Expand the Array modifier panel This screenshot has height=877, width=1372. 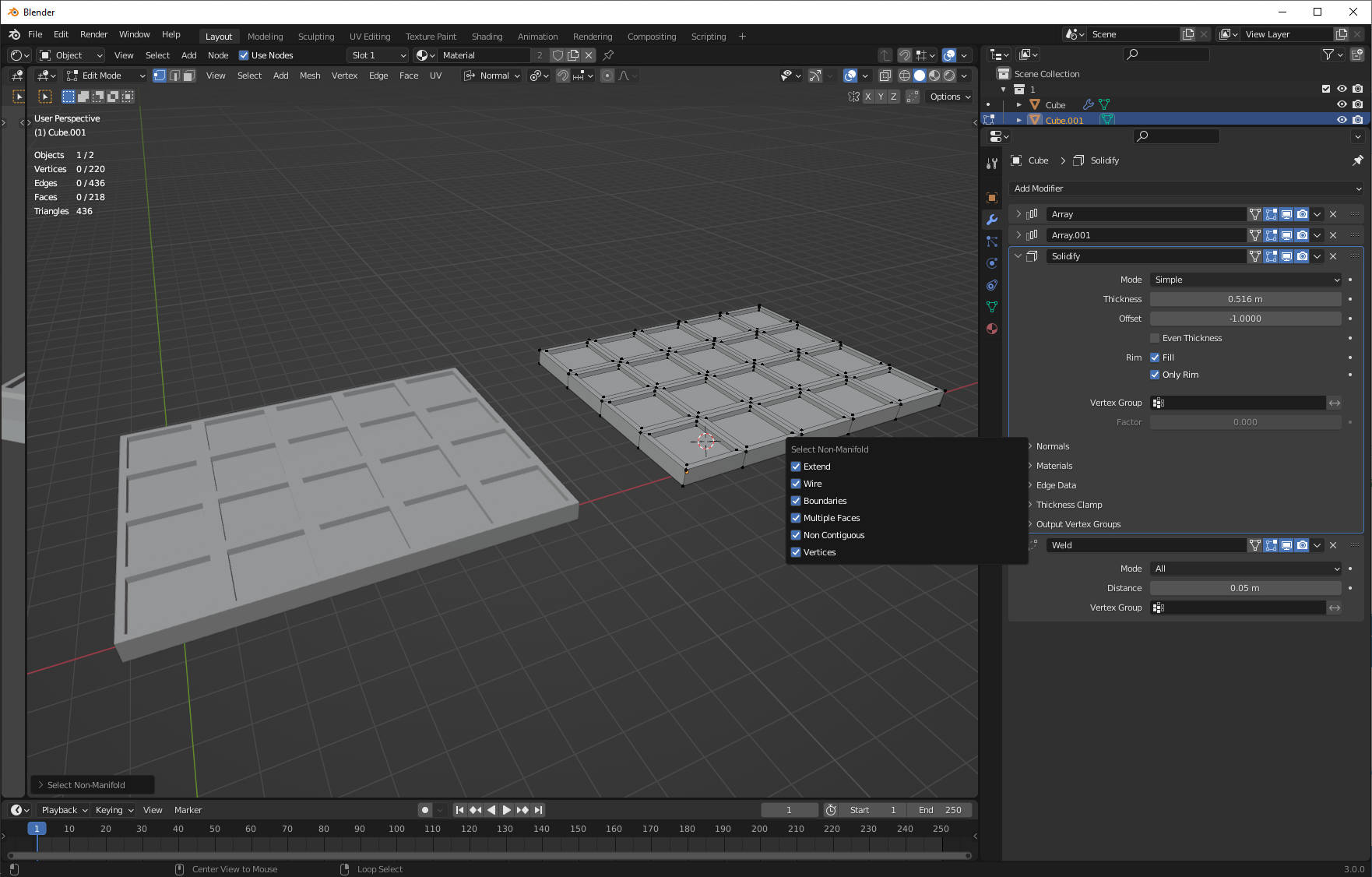point(1018,214)
